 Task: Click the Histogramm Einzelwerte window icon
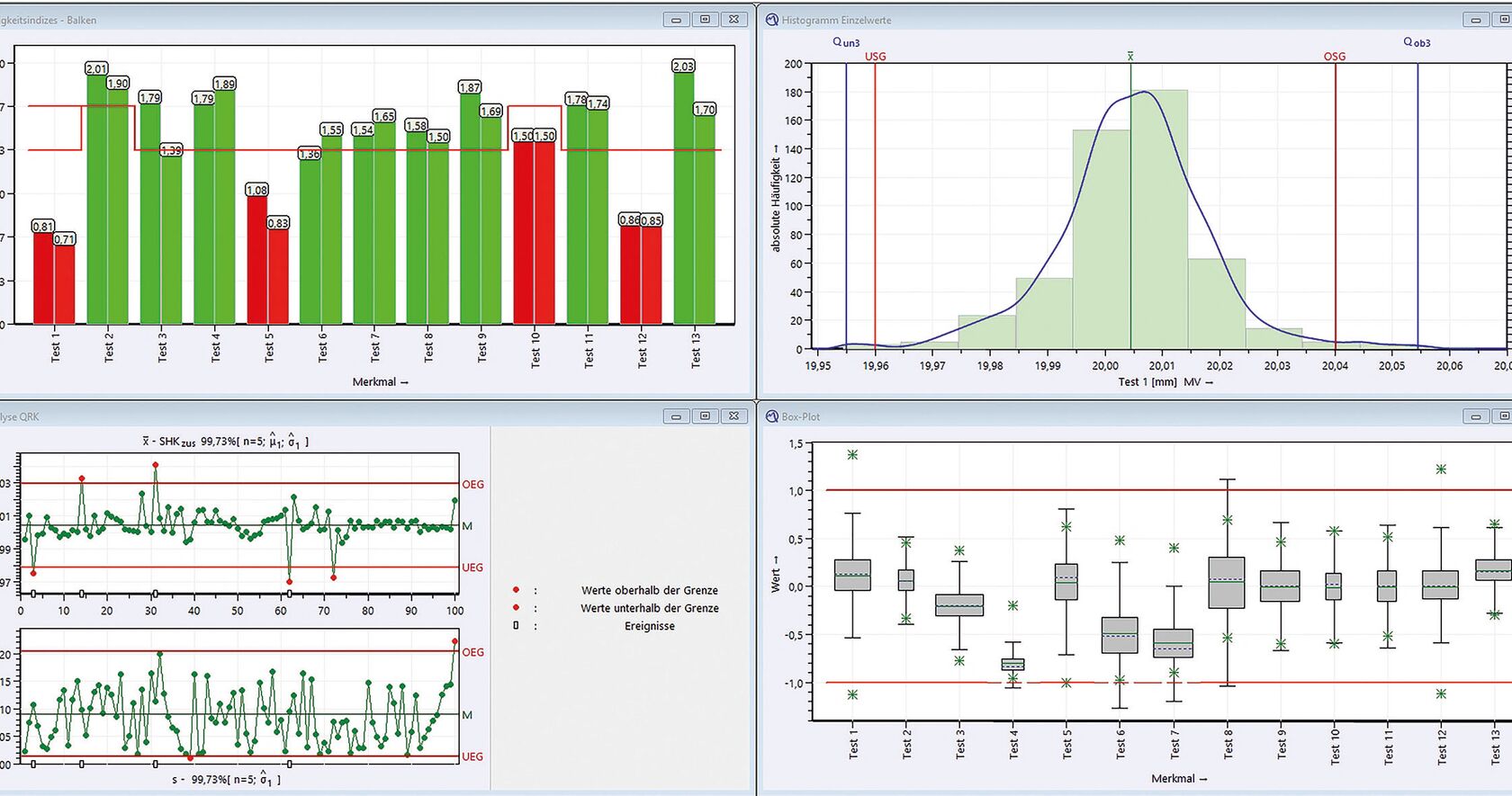coord(771,20)
